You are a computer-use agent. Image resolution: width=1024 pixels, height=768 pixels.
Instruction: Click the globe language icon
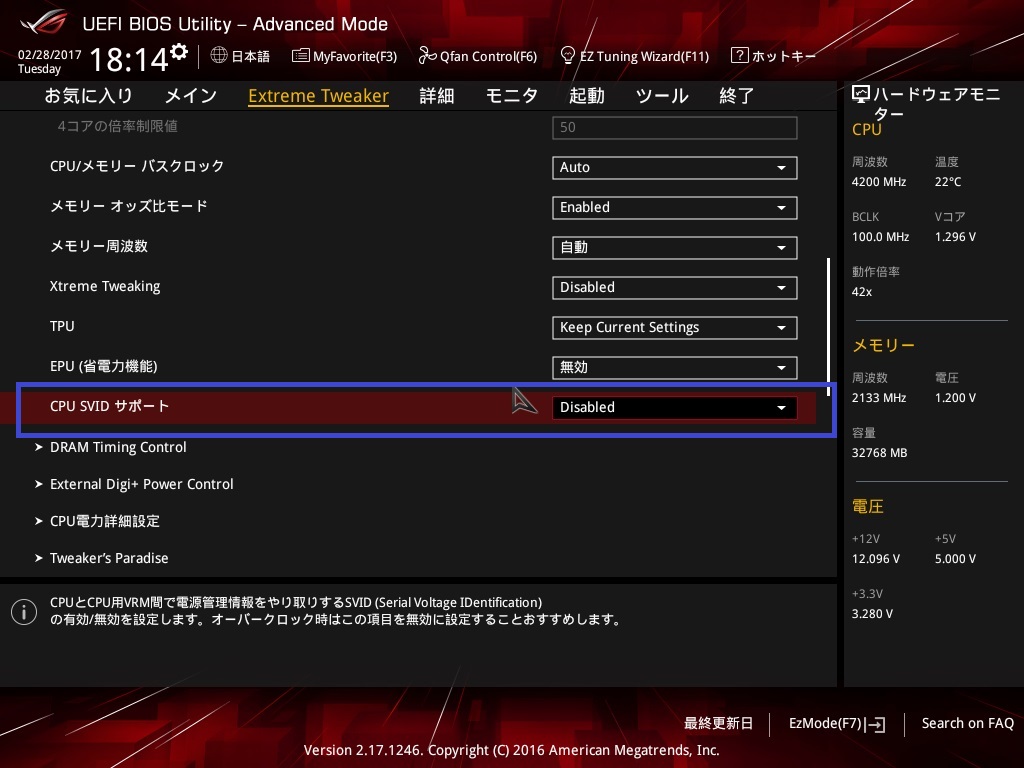point(219,56)
